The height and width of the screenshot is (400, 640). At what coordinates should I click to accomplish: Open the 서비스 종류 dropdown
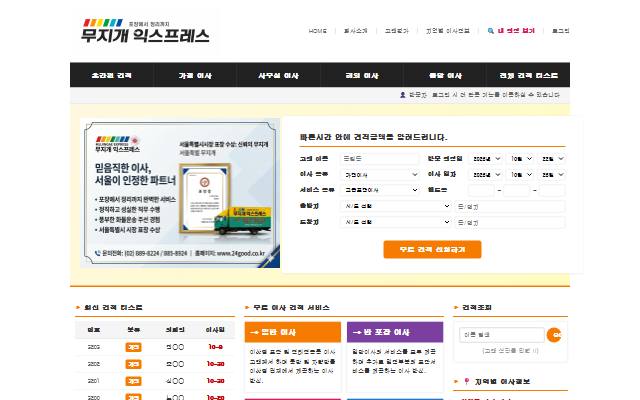[x=380, y=190]
